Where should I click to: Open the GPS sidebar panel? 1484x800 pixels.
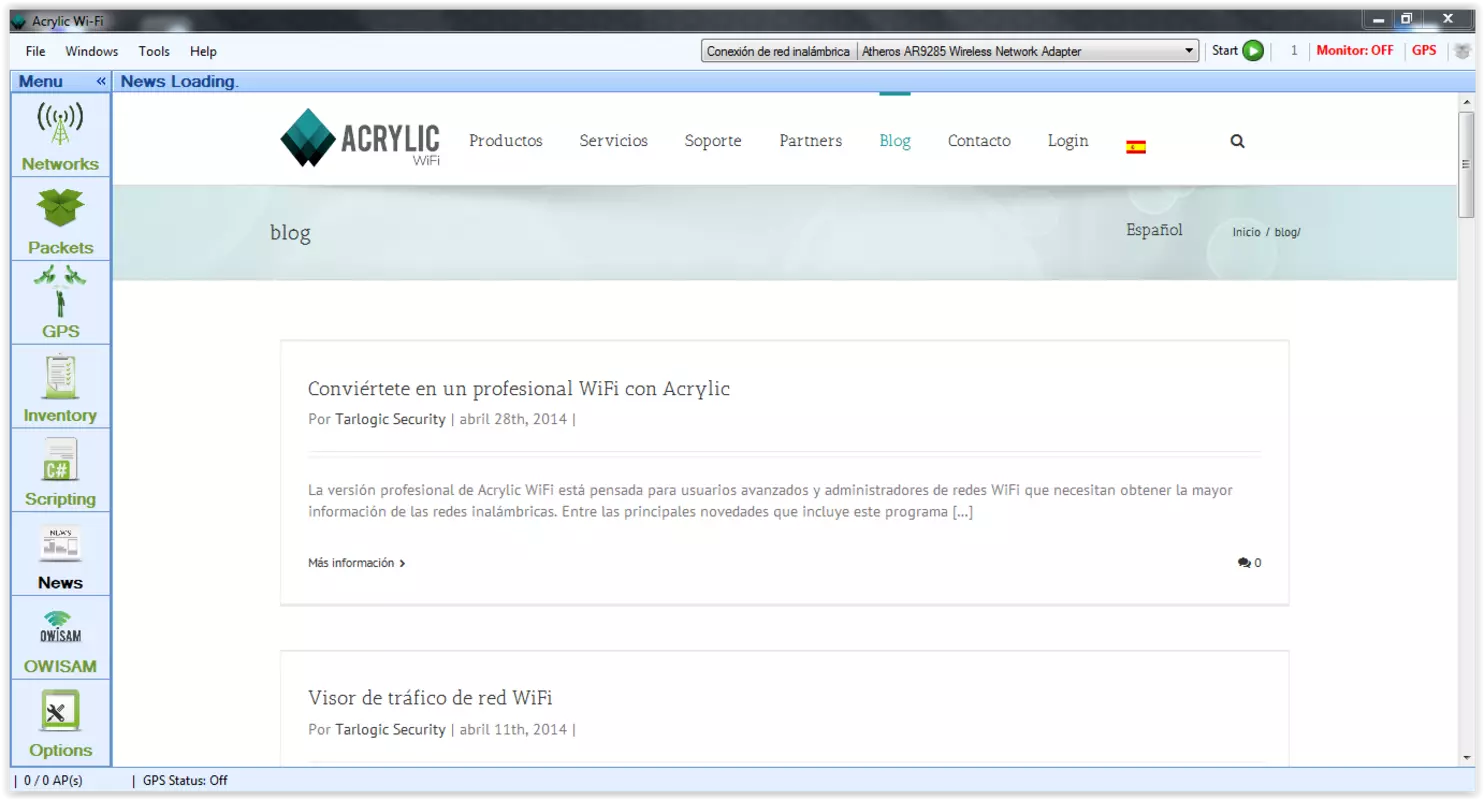pos(60,303)
